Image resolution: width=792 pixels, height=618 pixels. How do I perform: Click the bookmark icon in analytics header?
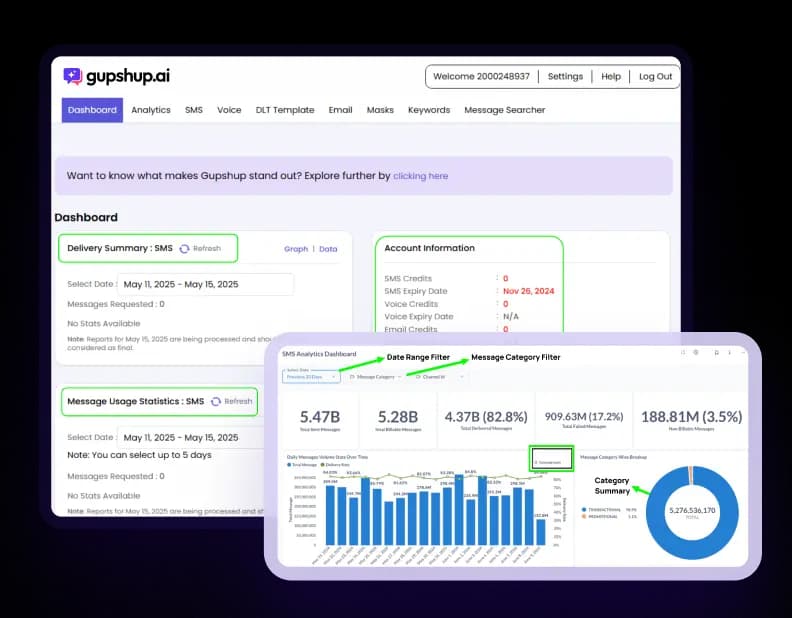(716, 352)
